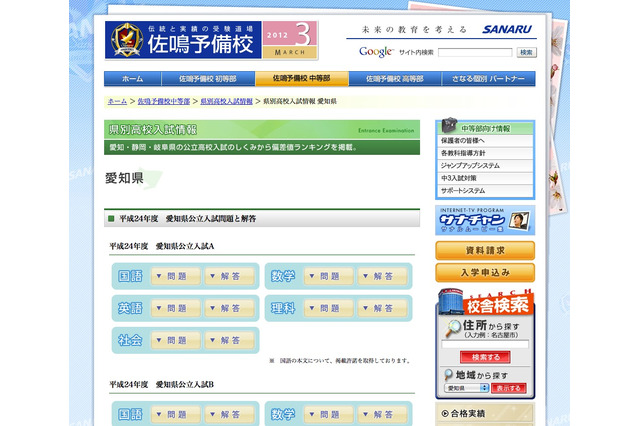Open 各教科指導方針 in the sidebar
The image size is (640, 426).
click(485, 153)
